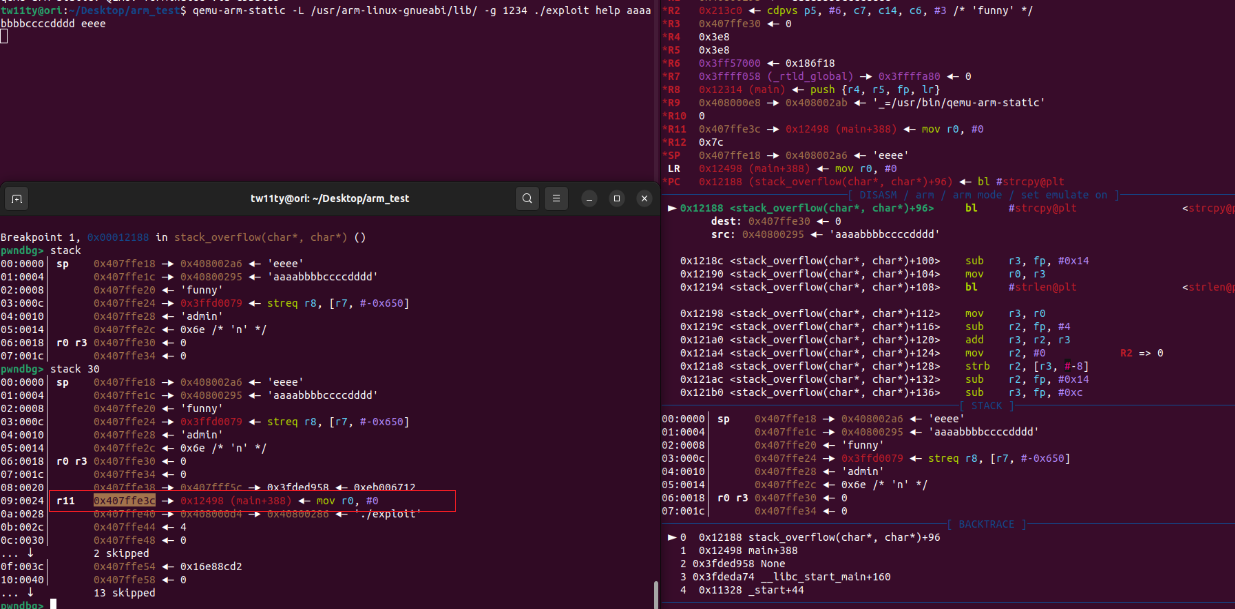The height and width of the screenshot is (609, 1235).
Task: Click the last pwndbg prompt at the bottom of the terminal
Action: [21, 605]
